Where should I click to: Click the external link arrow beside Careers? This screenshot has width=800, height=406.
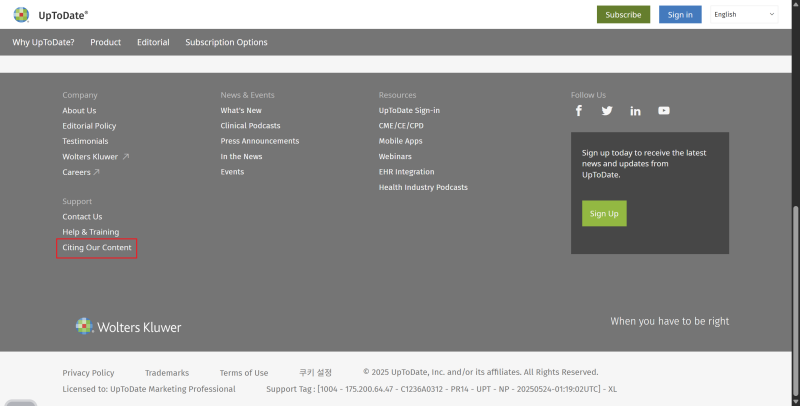coord(96,172)
